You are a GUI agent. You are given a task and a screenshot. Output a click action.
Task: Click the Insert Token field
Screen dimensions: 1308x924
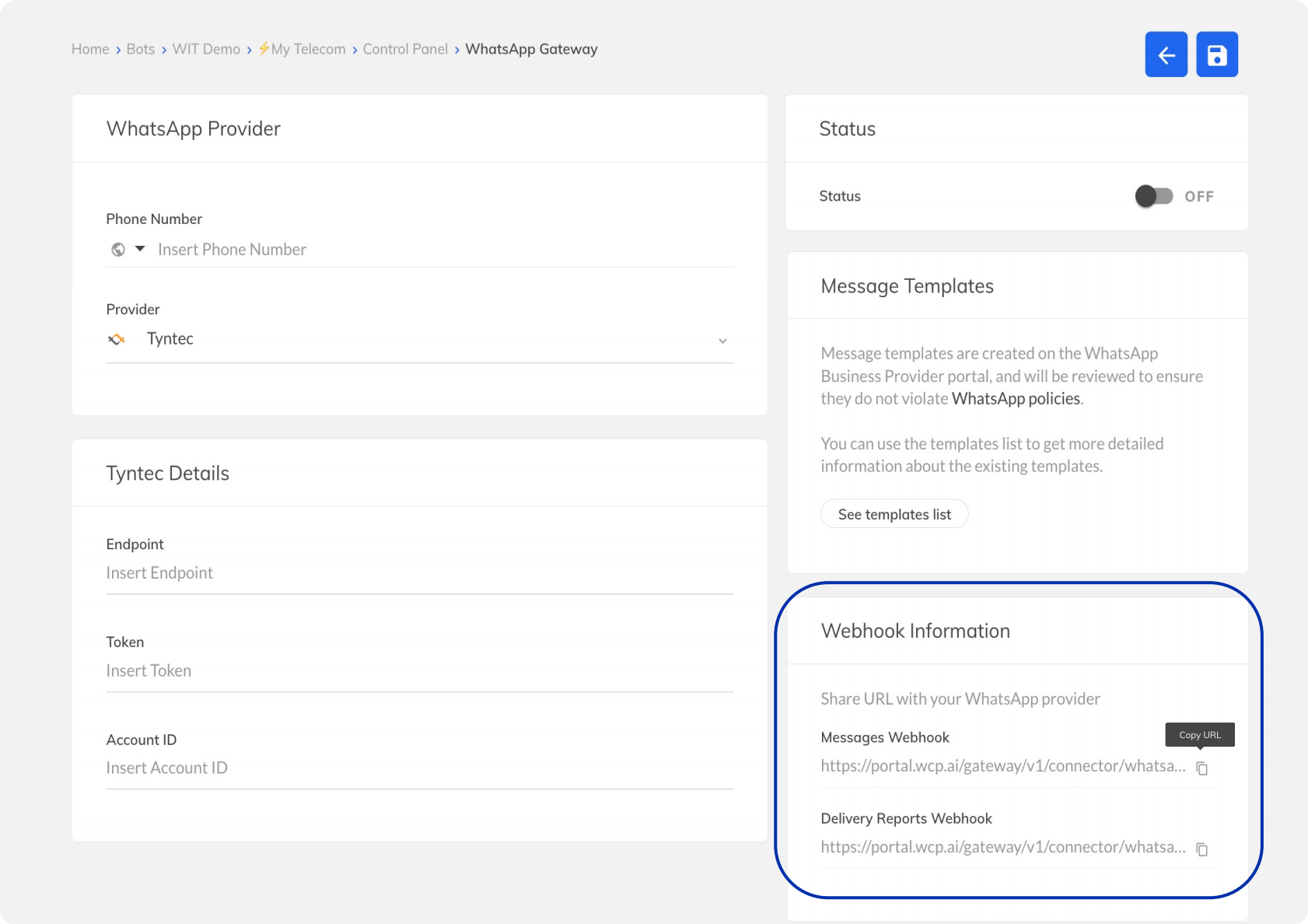tap(420, 671)
